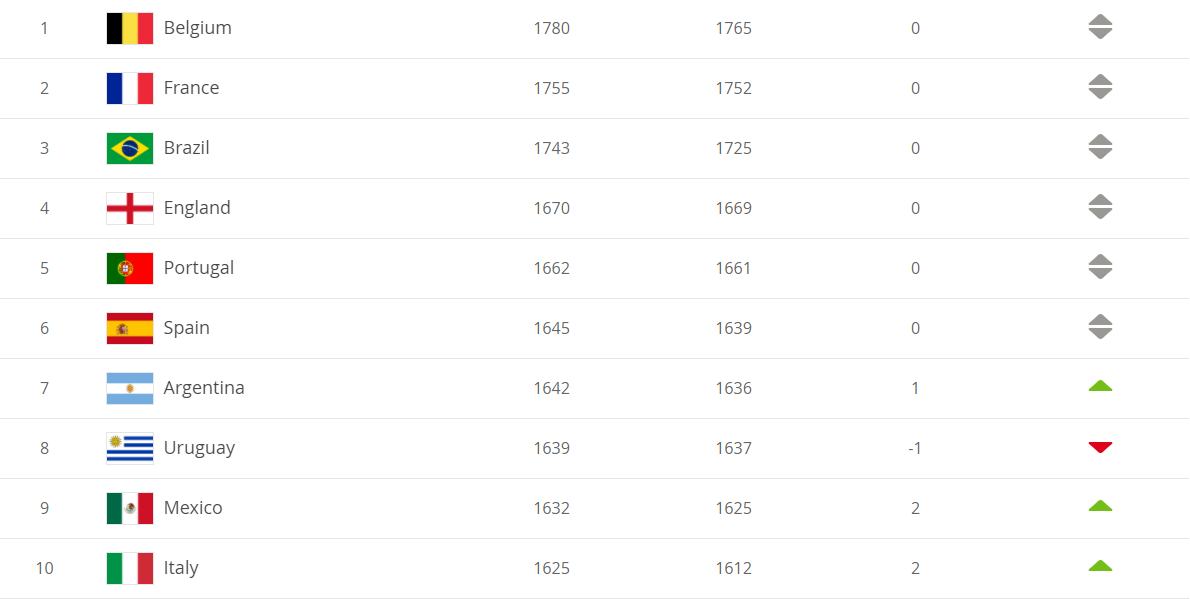Click the rank number 3 cell
The height and width of the screenshot is (599, 1190).
click(44, 148)
